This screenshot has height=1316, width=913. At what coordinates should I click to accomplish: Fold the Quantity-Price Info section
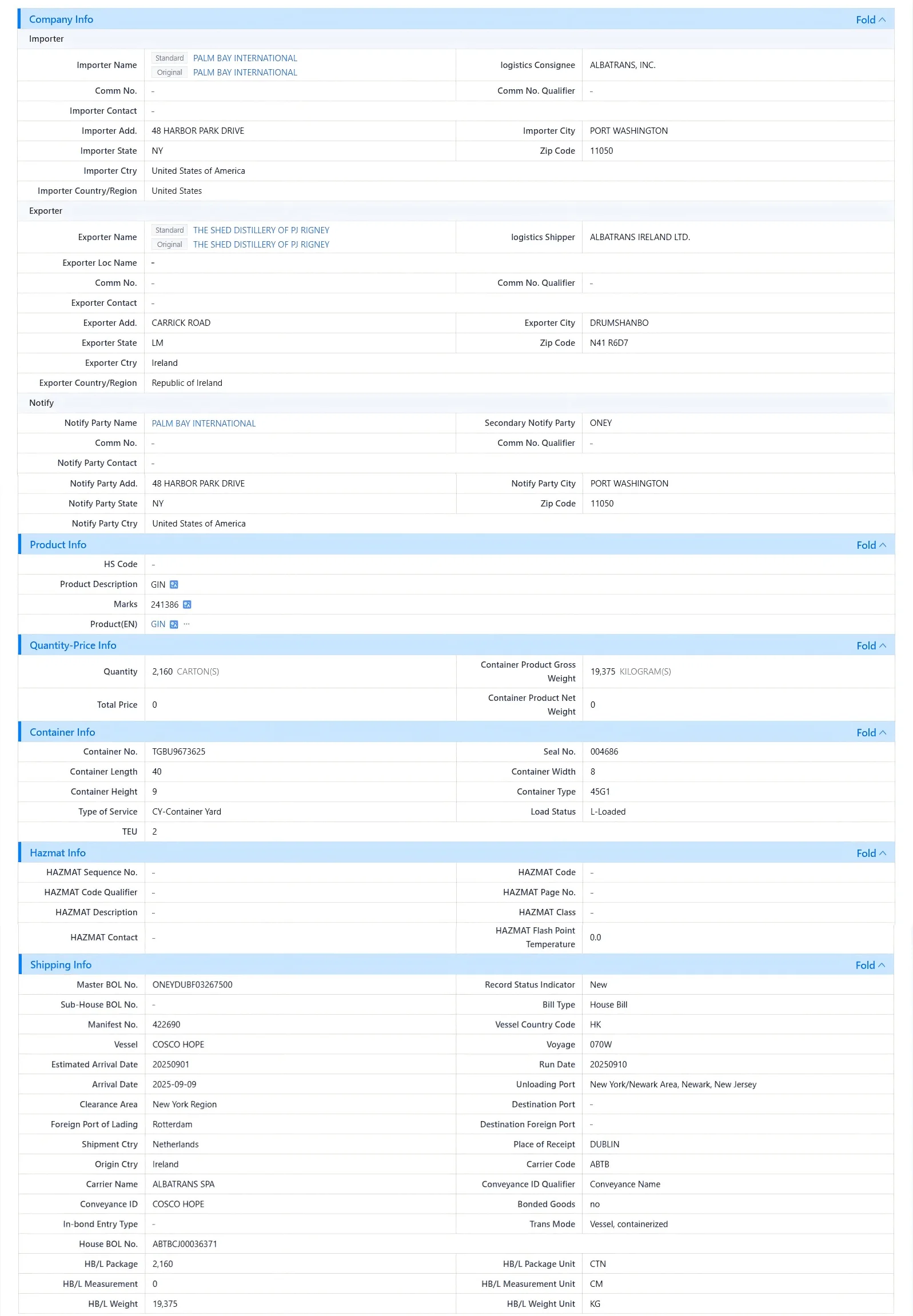[x=871, y=645]
